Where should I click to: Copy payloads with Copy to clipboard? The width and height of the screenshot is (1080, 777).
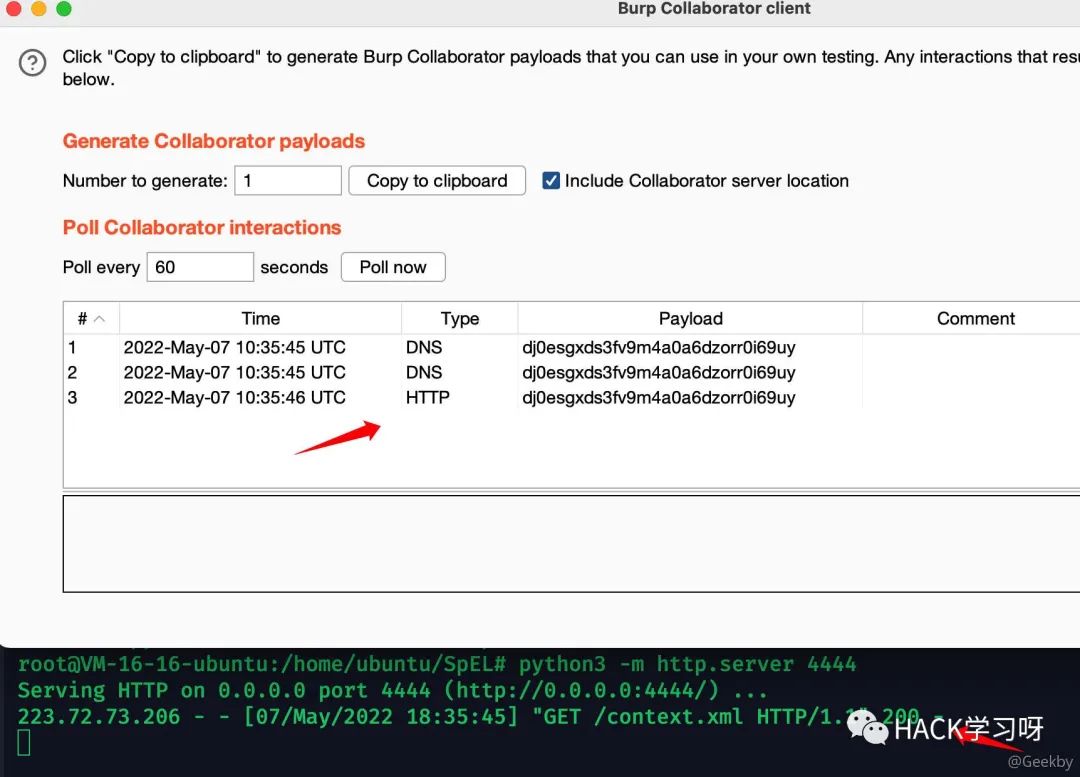click(437, 180)
